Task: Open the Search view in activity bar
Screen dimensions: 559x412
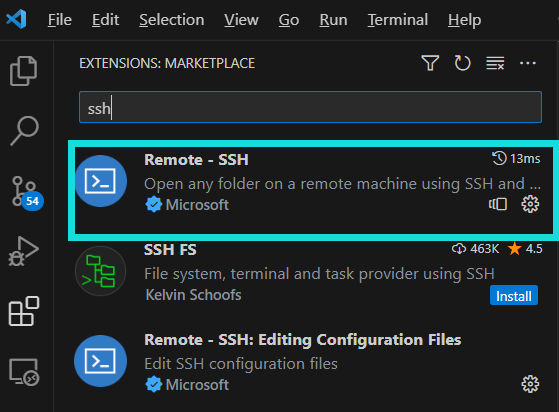Action: tap(24, 130)
